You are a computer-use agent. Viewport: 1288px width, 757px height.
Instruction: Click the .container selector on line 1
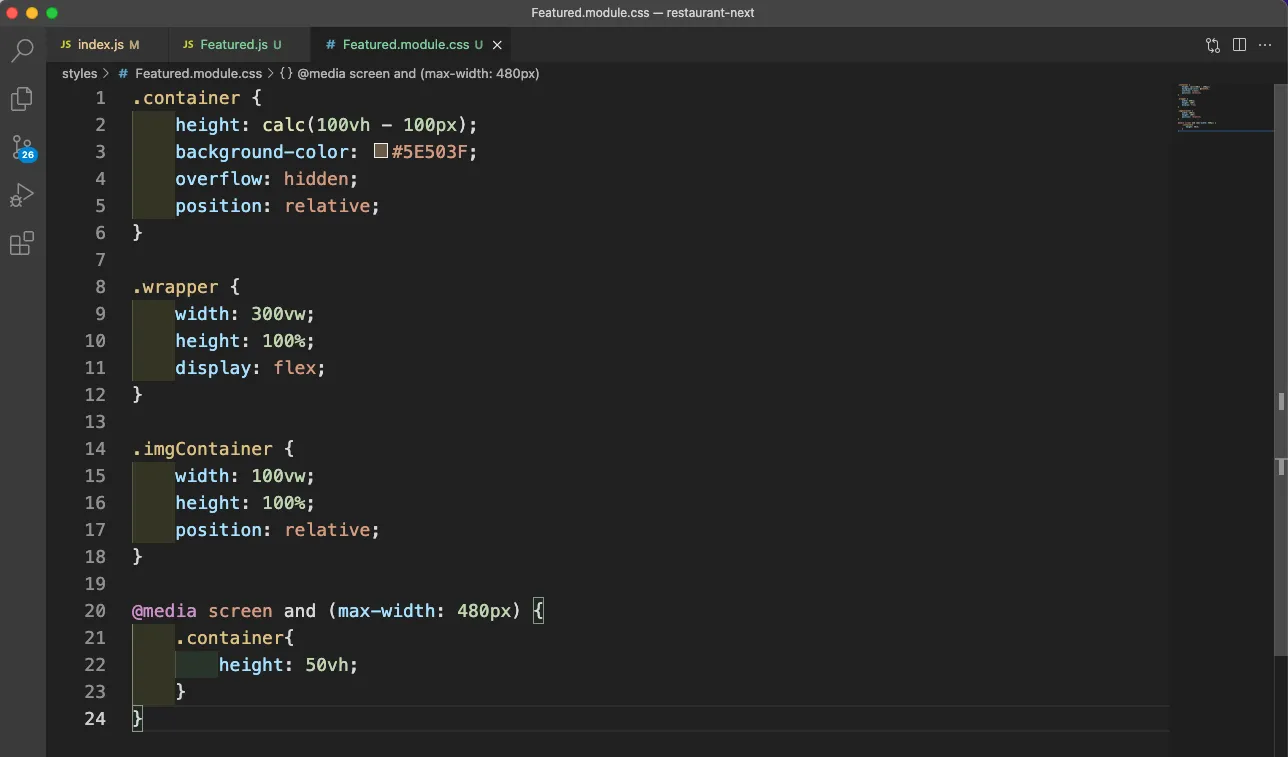(x=186, y=98)
